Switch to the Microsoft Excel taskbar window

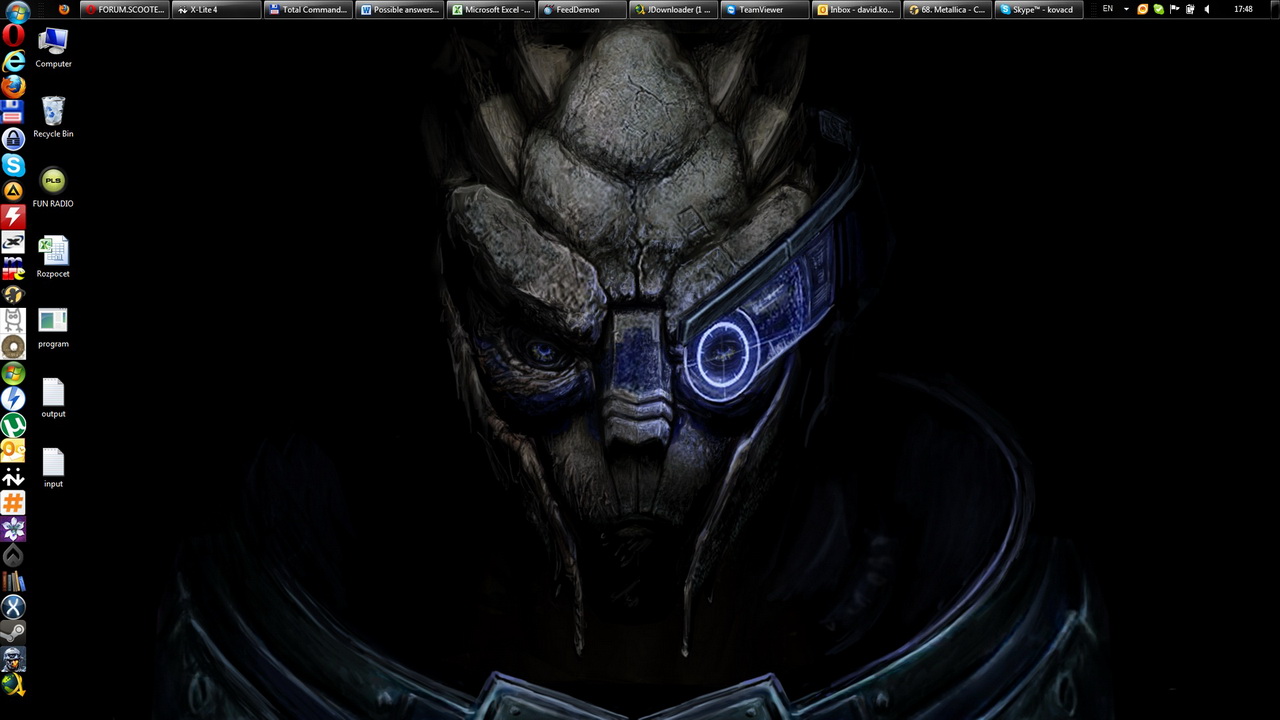click(490, 10)
